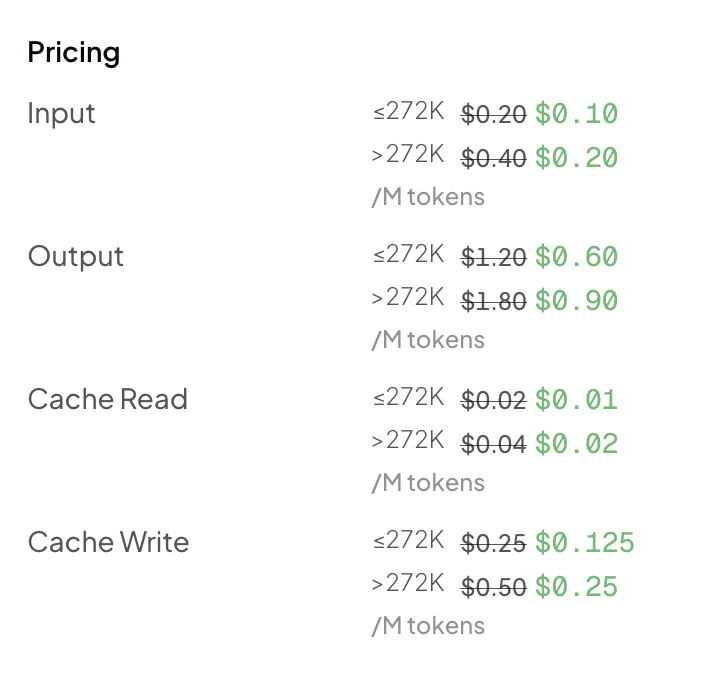Click the struck-through $0.50 cache write price
The height and width of the screenshot is (682, 710).
pyautogui.click(x=494, y=587)
